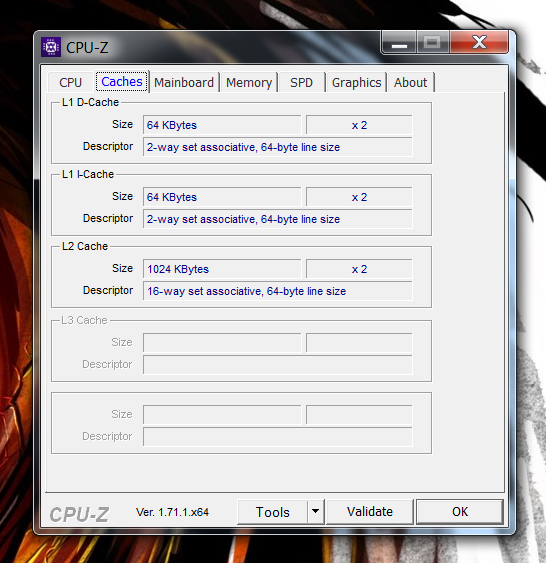This screenshot has width=546, height=563.
Task: Click the L1 I-Cache descriptor field
Action: click(x=277, y=219)
